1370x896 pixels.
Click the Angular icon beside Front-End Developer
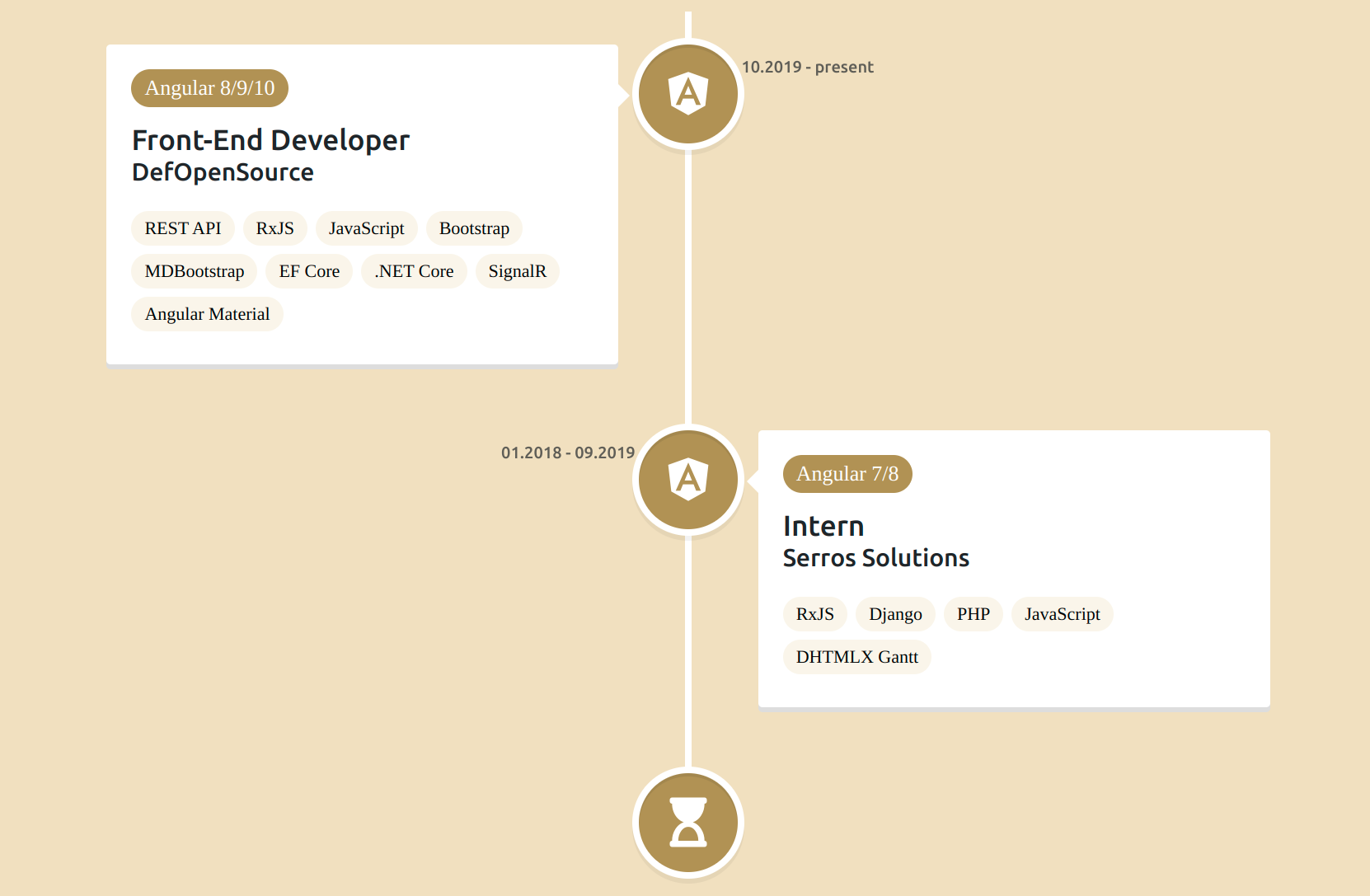coord(688,94)
